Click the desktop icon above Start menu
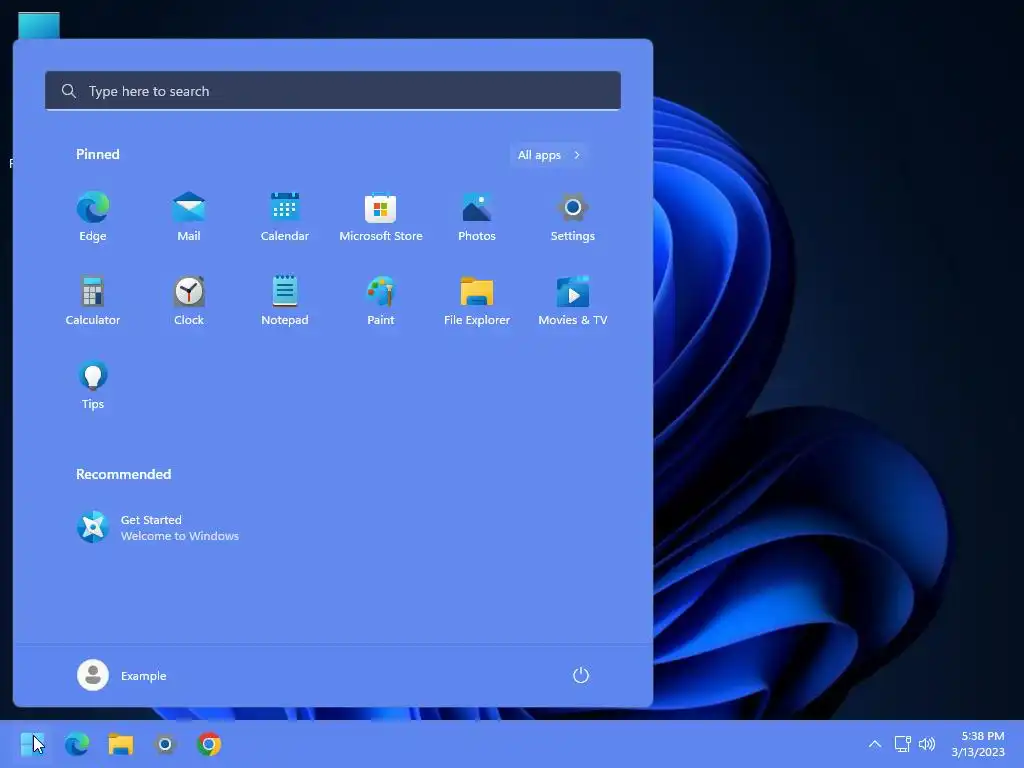Image resolution: width=1024 pixels, height=768 pixels. [x=39, y=25]
